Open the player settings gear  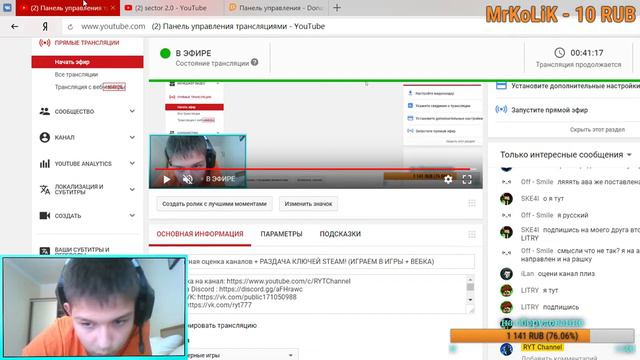tap(448, 179)
